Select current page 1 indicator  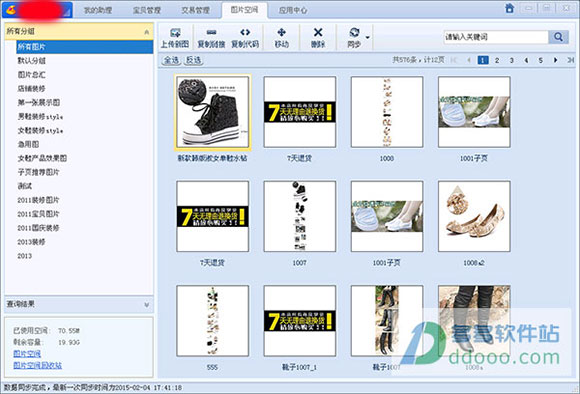click(483, 60)
